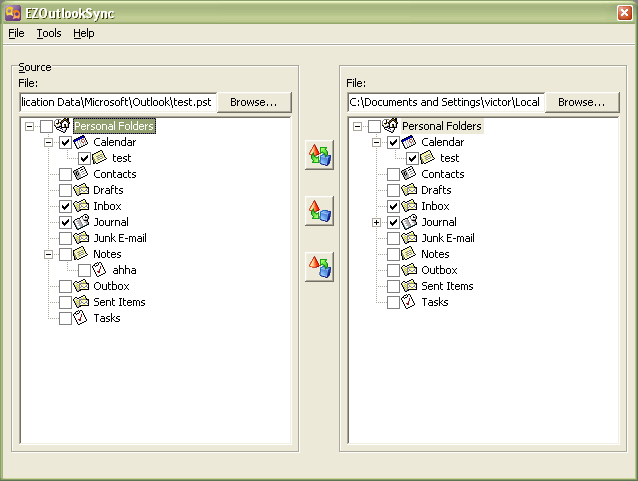
Task: Select the source Personal Folders label
Action: coord(114,126)
